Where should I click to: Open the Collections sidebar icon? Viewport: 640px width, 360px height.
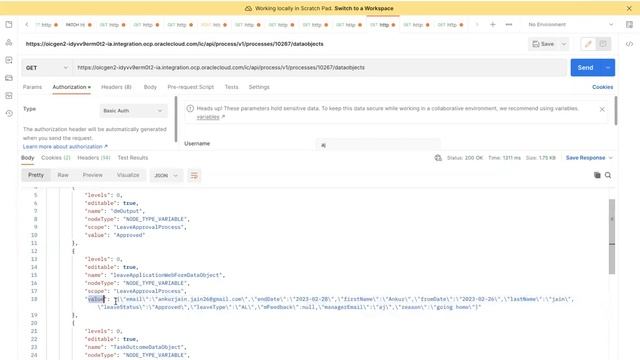click(9, 24)
